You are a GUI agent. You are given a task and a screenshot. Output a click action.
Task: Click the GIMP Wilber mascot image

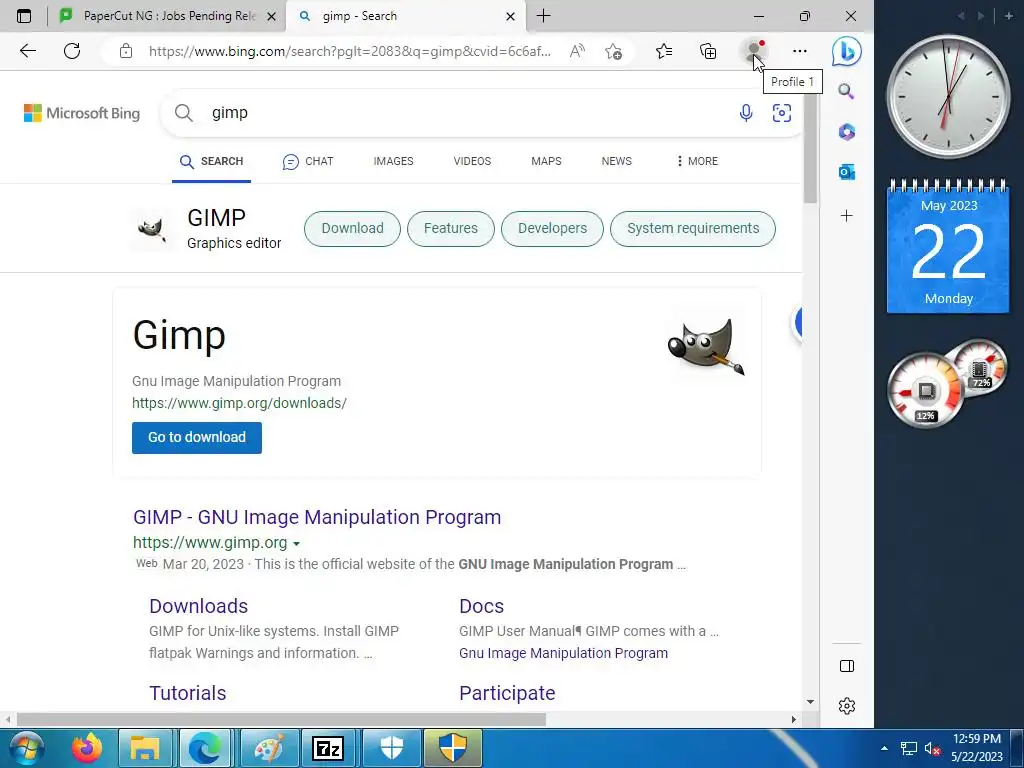coord(706,346)
